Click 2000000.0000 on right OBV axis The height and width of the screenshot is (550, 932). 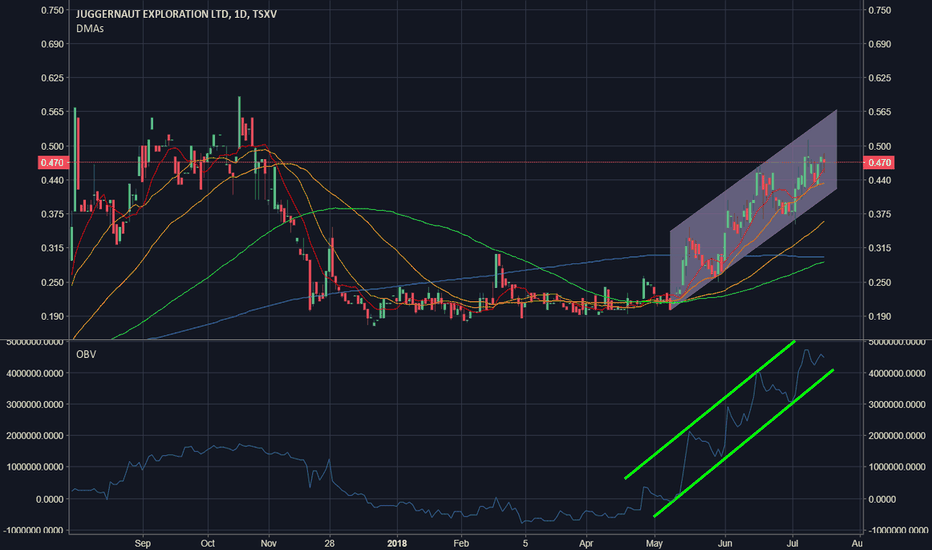(897, 436)
